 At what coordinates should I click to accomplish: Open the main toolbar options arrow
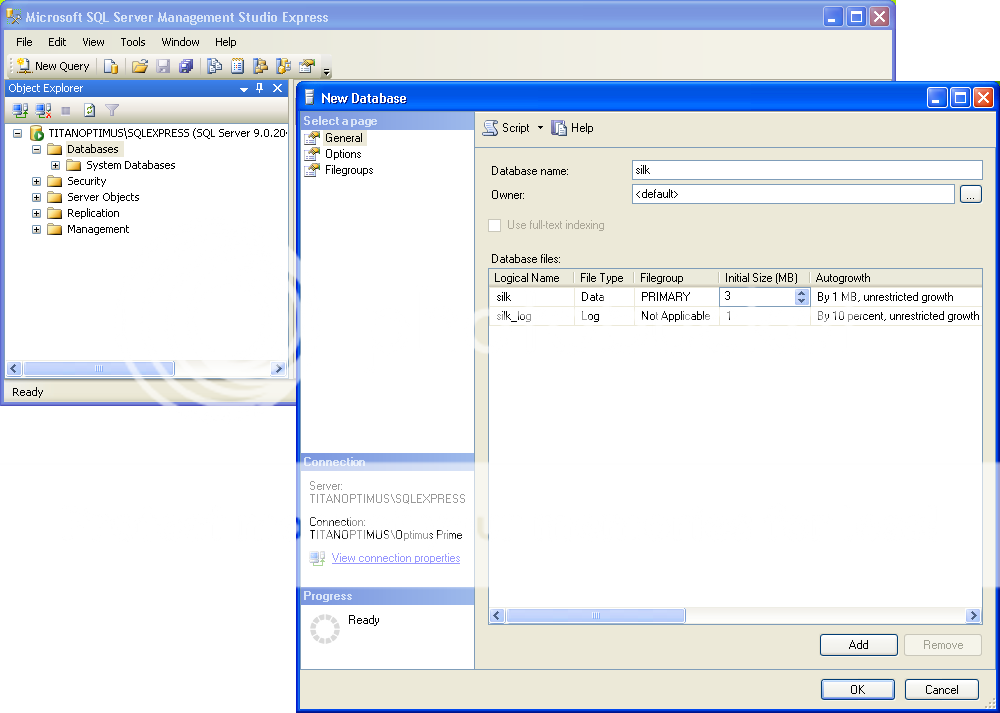327,71
